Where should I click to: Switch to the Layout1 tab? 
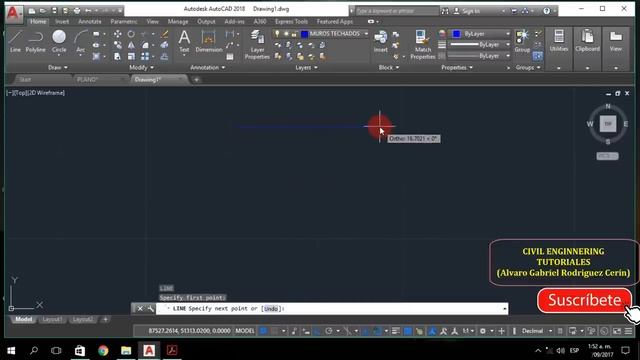pyautogui.click(x=52, y=319)
